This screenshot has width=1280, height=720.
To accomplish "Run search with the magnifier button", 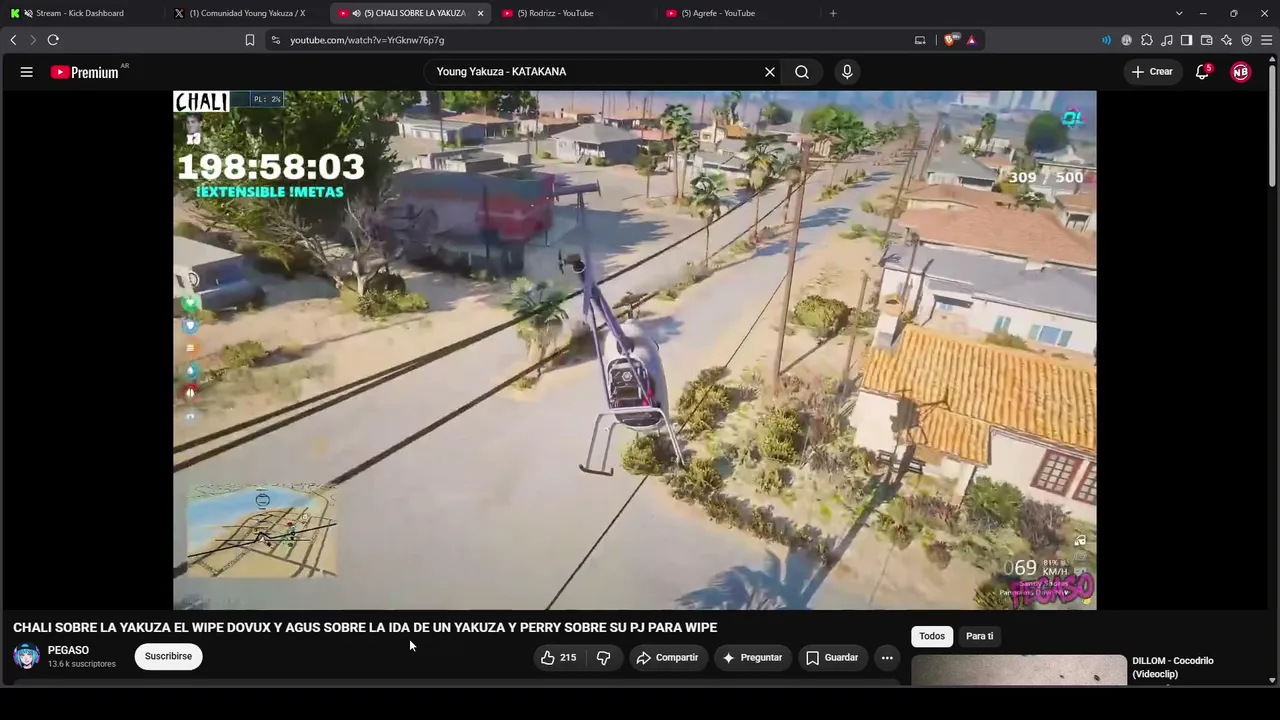I will (802, 72).
